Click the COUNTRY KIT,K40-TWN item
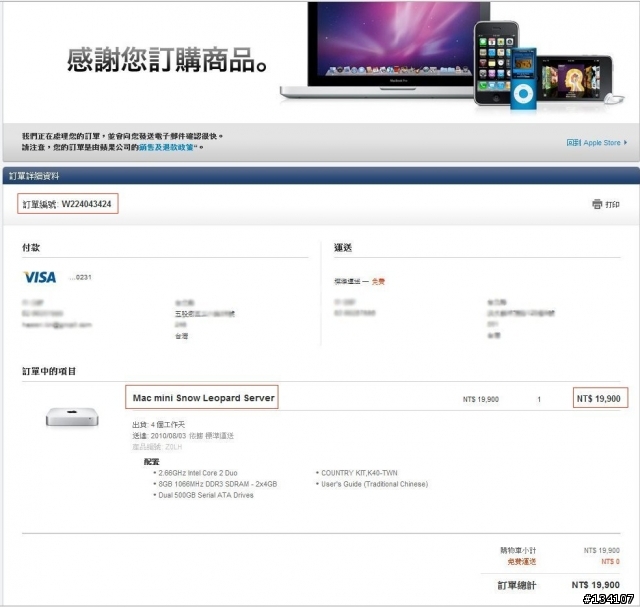The width and height of the screenshot is (640, 607). click(x=359, y=473)
